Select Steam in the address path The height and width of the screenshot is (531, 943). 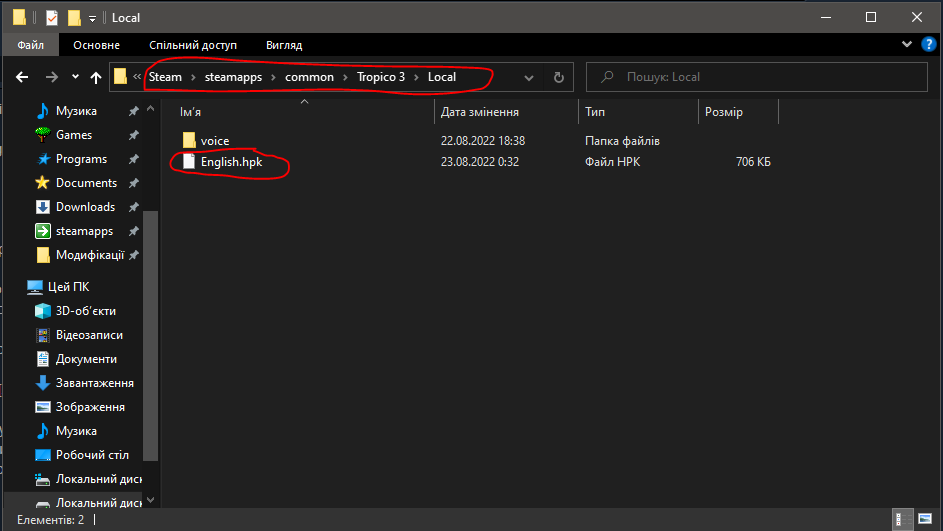[165, 77]
